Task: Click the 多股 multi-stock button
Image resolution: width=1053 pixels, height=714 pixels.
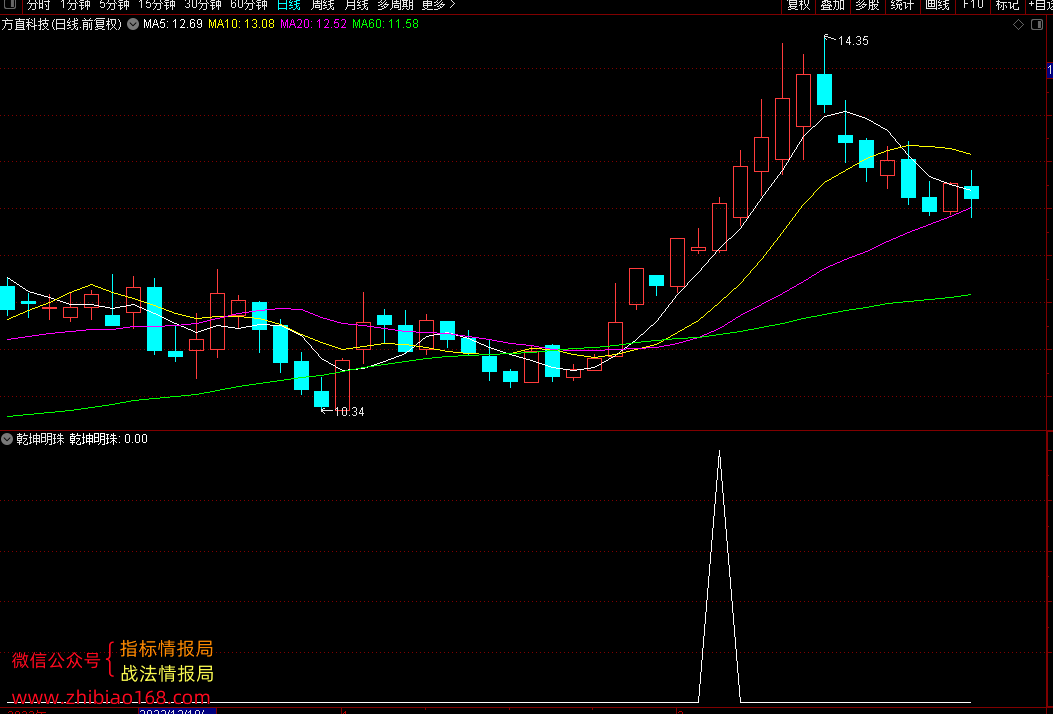Action: tap(867, 5)
